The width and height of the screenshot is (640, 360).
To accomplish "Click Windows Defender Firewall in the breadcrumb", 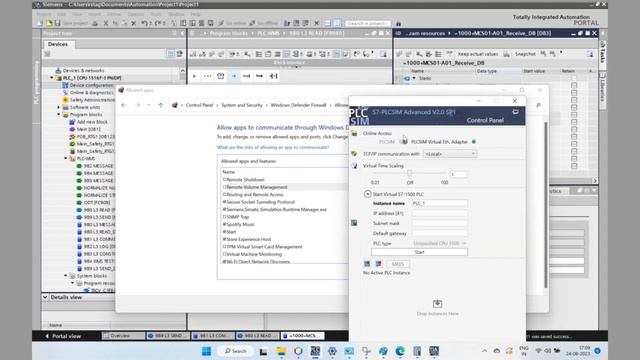I will 298,105.
